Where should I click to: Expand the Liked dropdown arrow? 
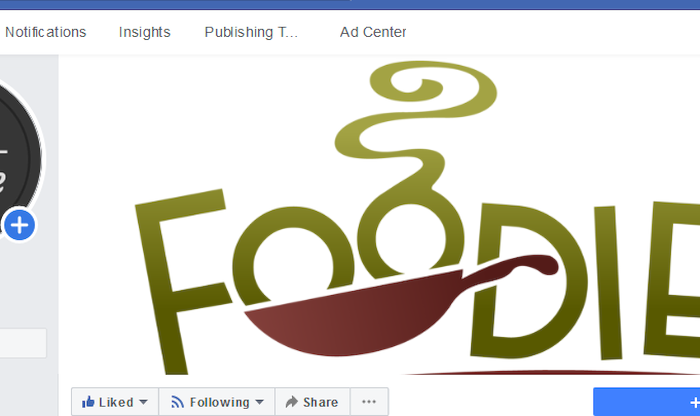click(143, 402)
